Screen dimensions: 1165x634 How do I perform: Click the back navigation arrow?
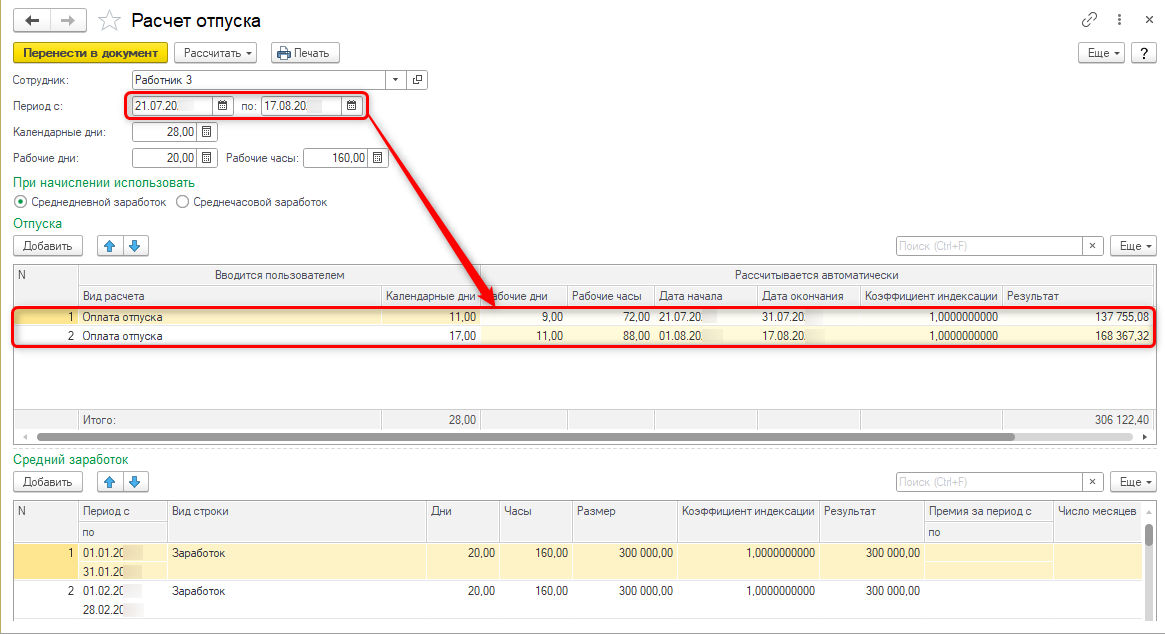32,20
